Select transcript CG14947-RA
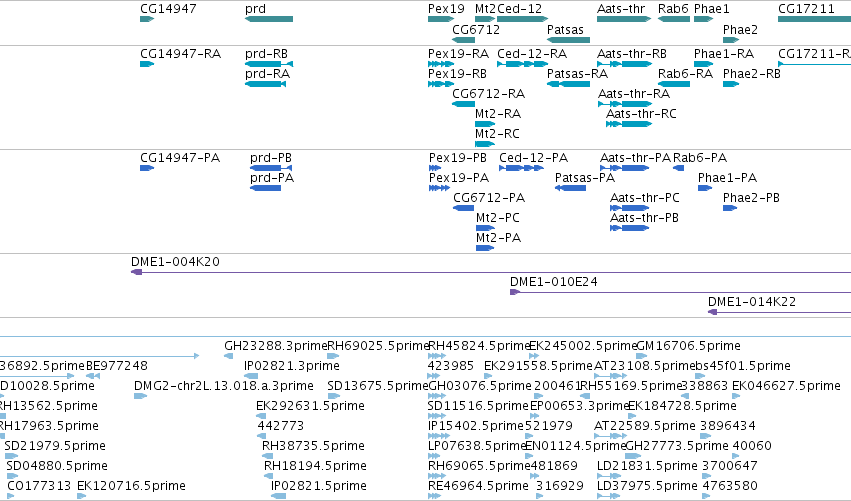Image resolution: width=851 pixels, height=501 pixels. [180, 54]
